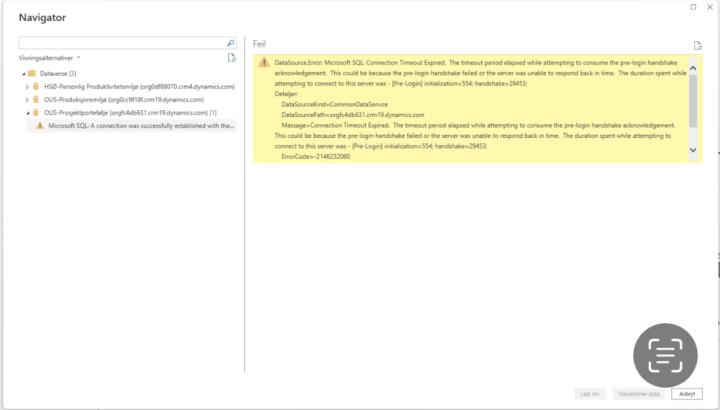Click the ErrorCode=-2146232060 line
This screenshot has height=410, width=720.
coord(315,157)
